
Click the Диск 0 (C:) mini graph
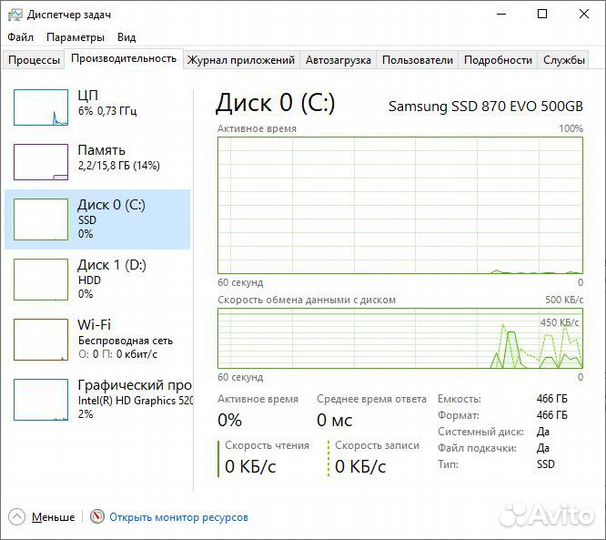pos(41,219)
